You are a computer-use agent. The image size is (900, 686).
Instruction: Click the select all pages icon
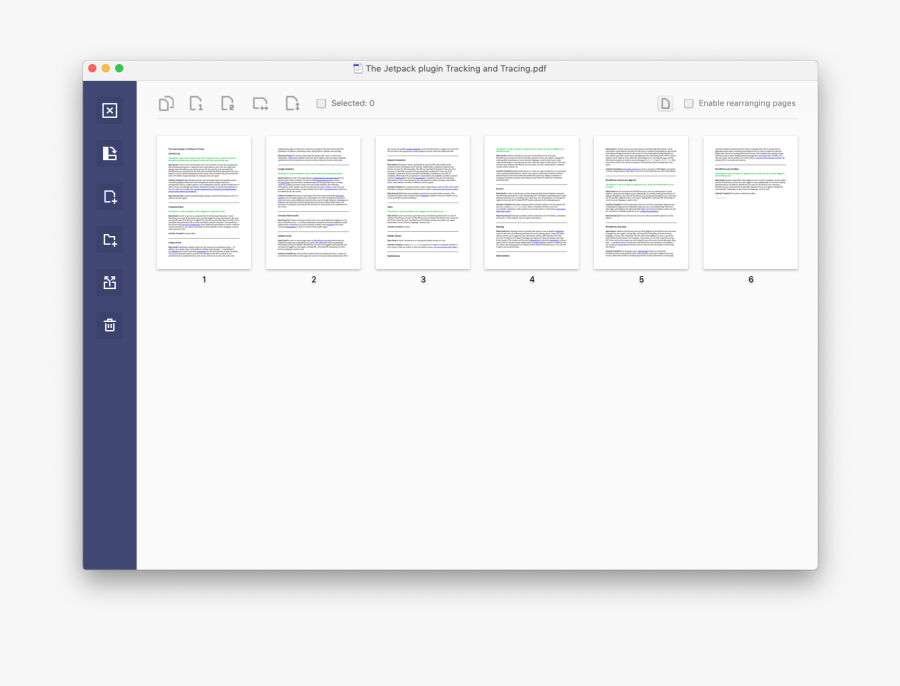166,103
